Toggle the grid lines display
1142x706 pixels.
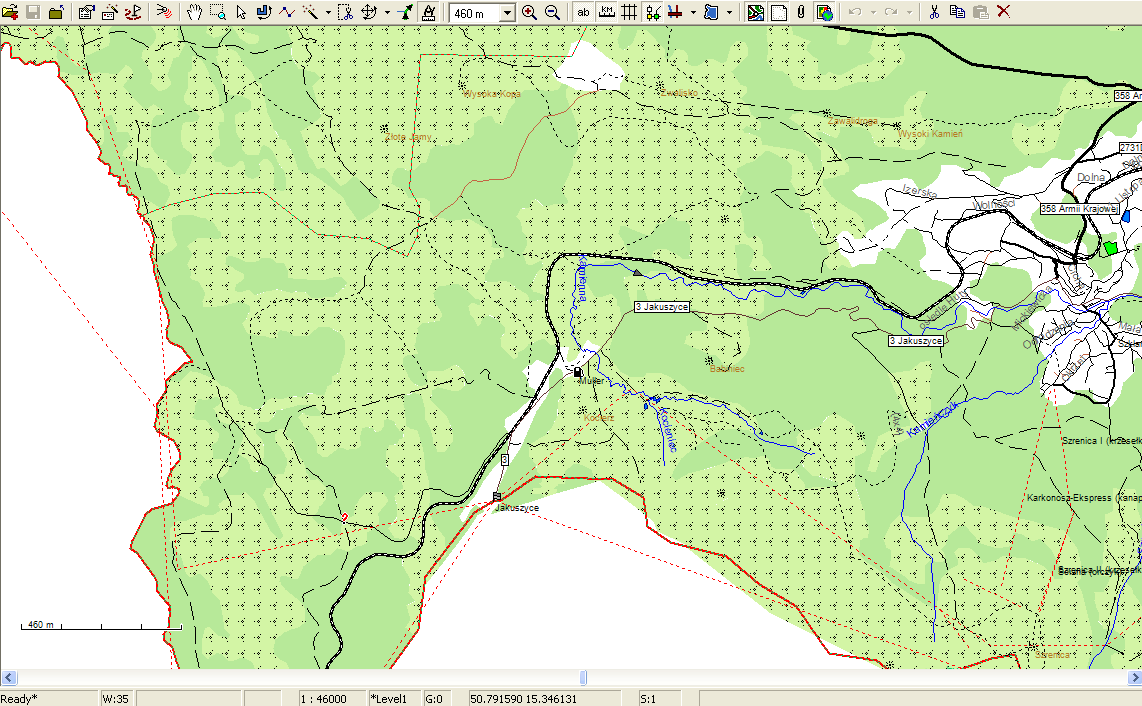coord(629,12)
